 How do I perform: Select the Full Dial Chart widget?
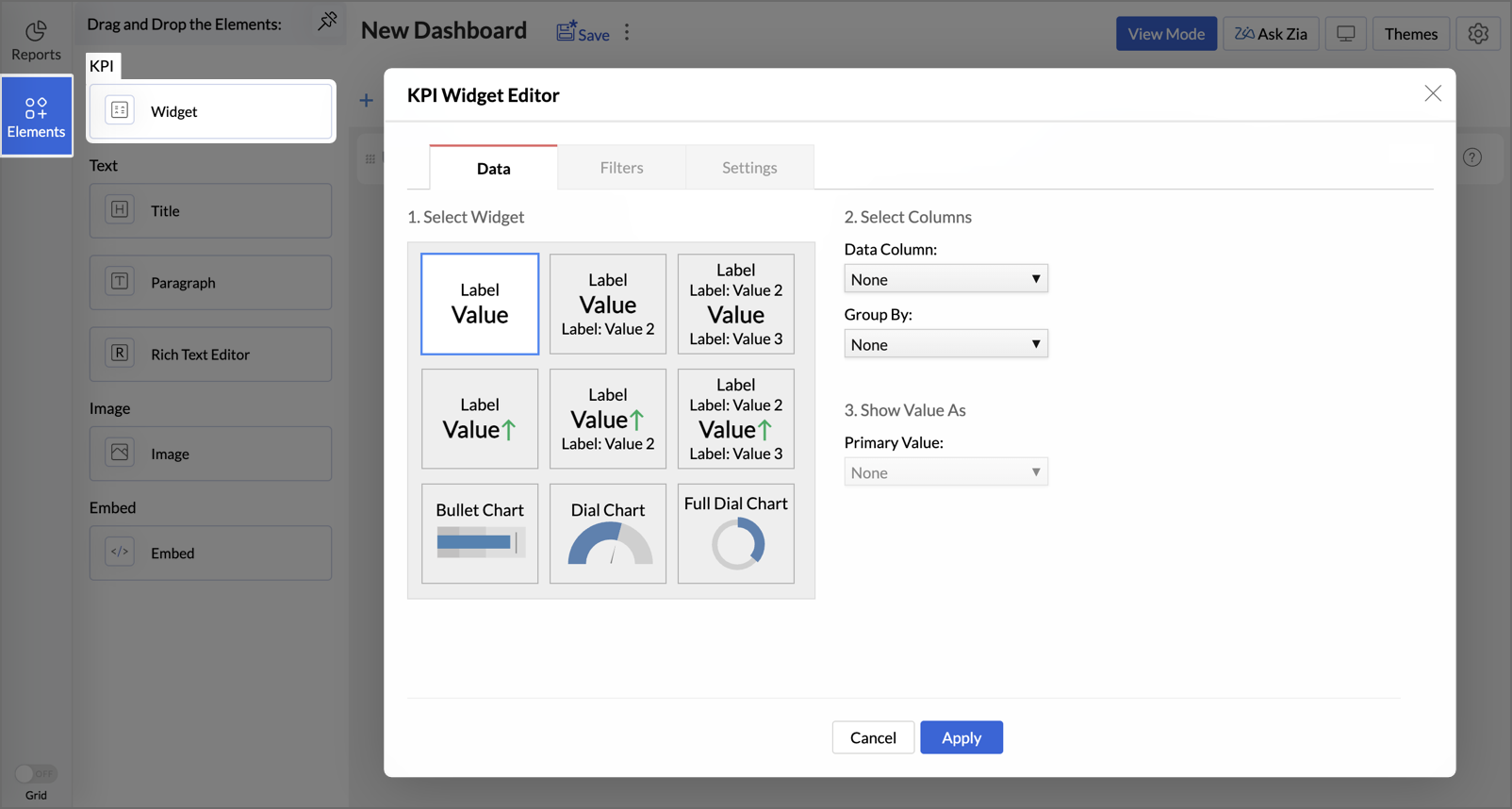point(736,534)
